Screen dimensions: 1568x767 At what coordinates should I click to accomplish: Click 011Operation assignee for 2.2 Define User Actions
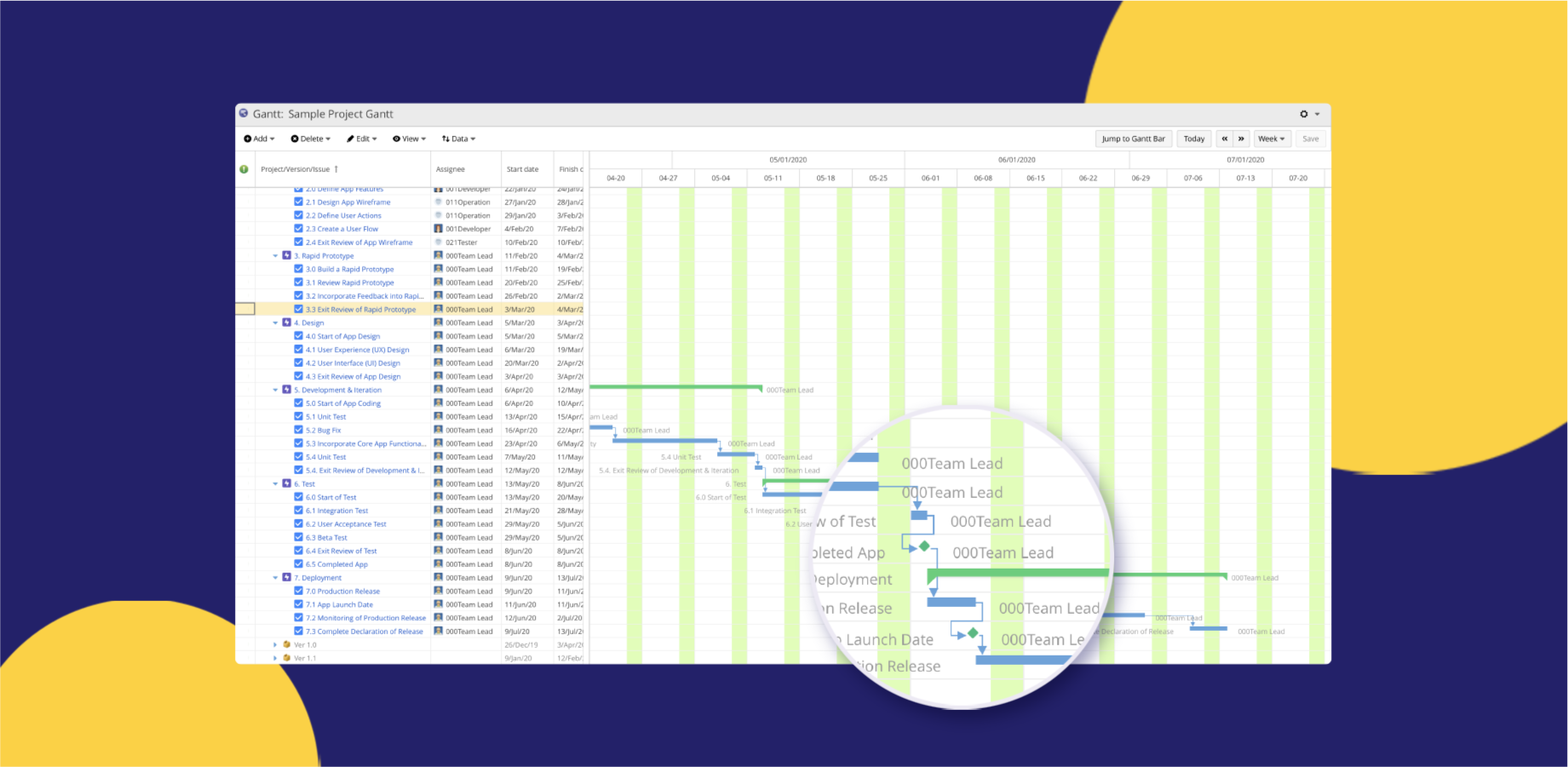click(x=468, y=216)
